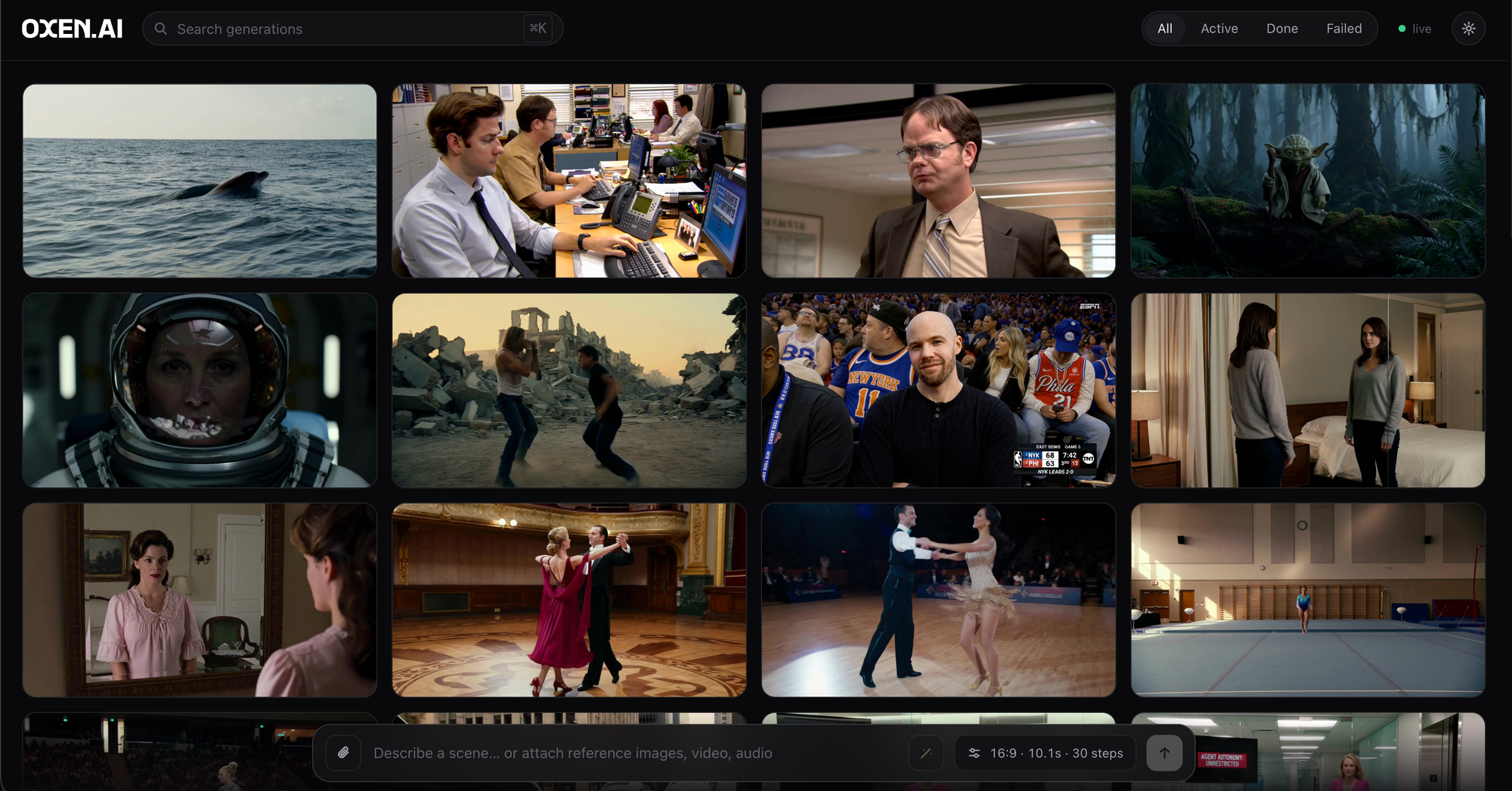The height and width of the screenshot is (791, 1512).
Task: Open the fight in ruins generation
Action: click(x=569, y=390)
